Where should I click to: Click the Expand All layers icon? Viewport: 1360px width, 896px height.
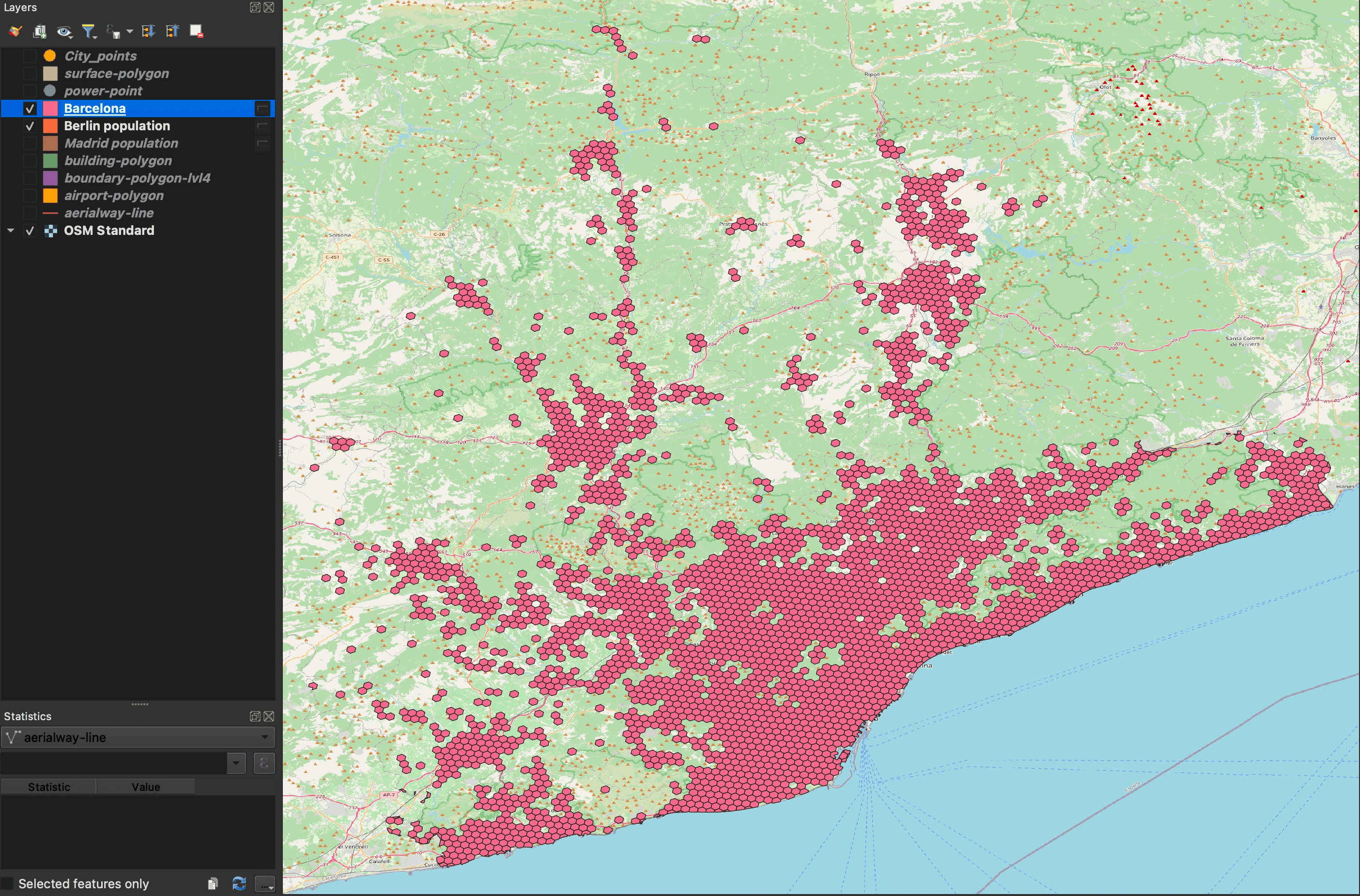click(148, 31)
